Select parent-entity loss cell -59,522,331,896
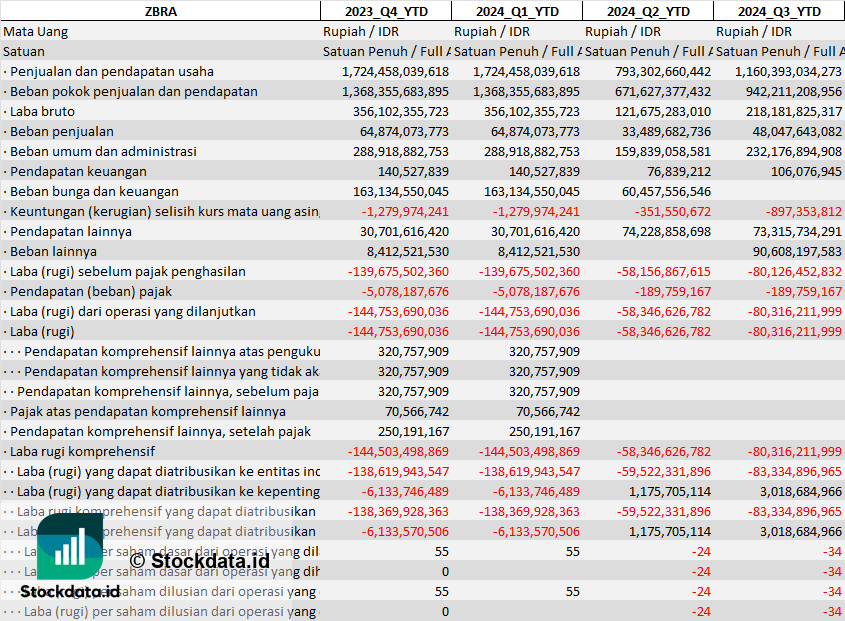845x621 pixels. 663,471
